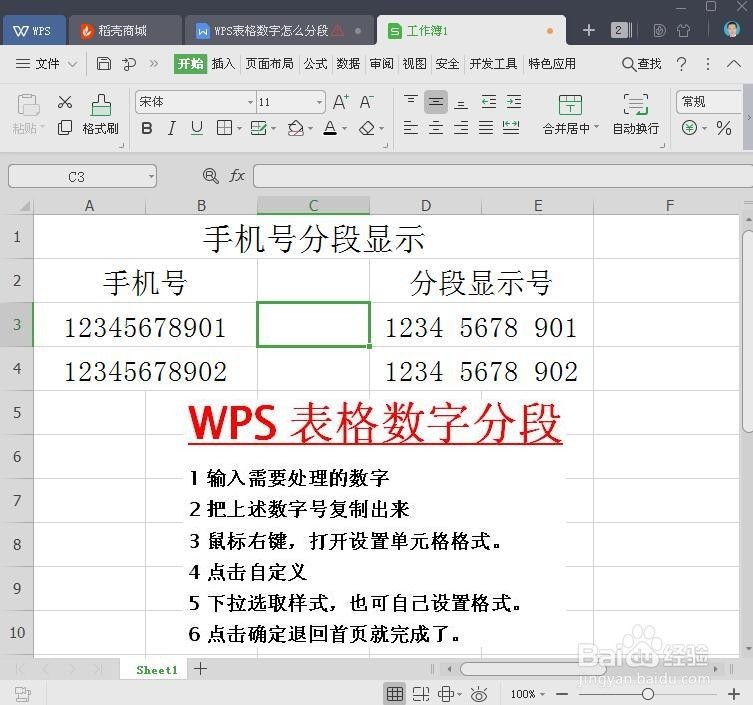Image resolution: width=753 pixels, height=705 pixels.
Task: Switch to the 数据 ribbon tab
Action: tap(348, 64)
